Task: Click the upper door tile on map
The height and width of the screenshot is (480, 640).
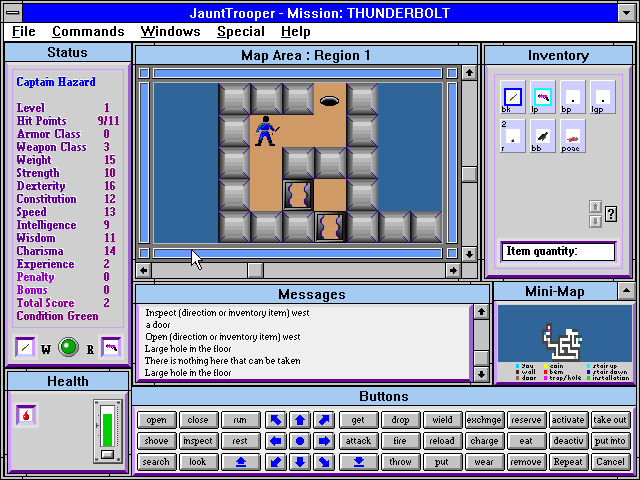Action: point(298,195)
